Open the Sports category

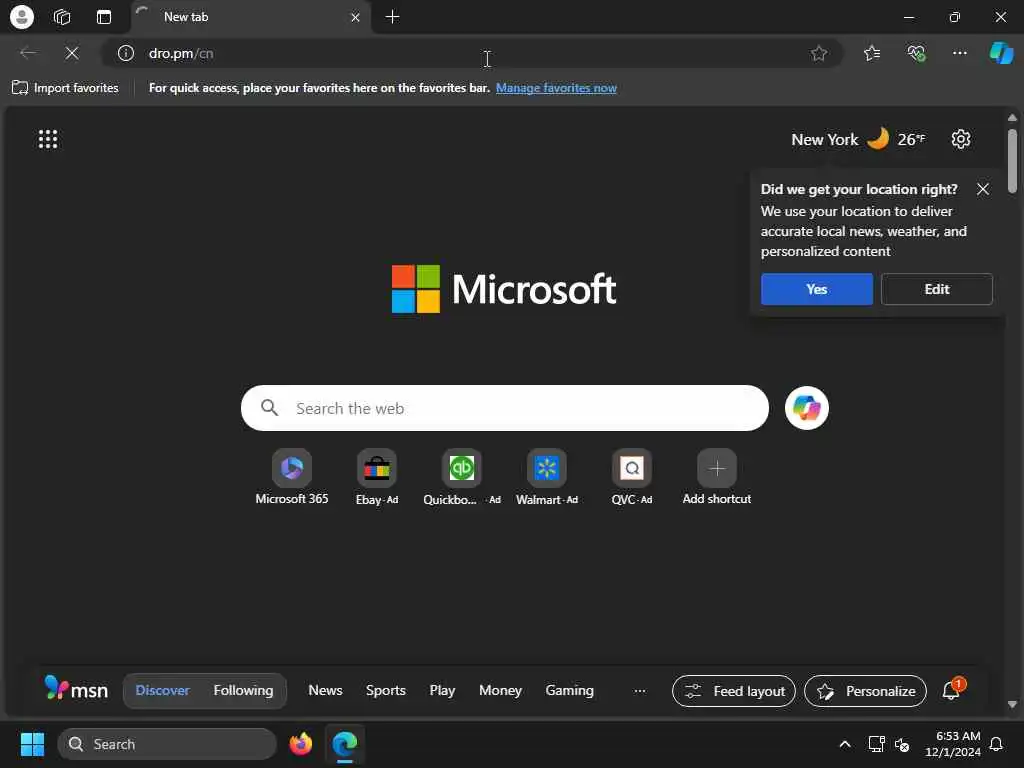click(x=385, y=690)
